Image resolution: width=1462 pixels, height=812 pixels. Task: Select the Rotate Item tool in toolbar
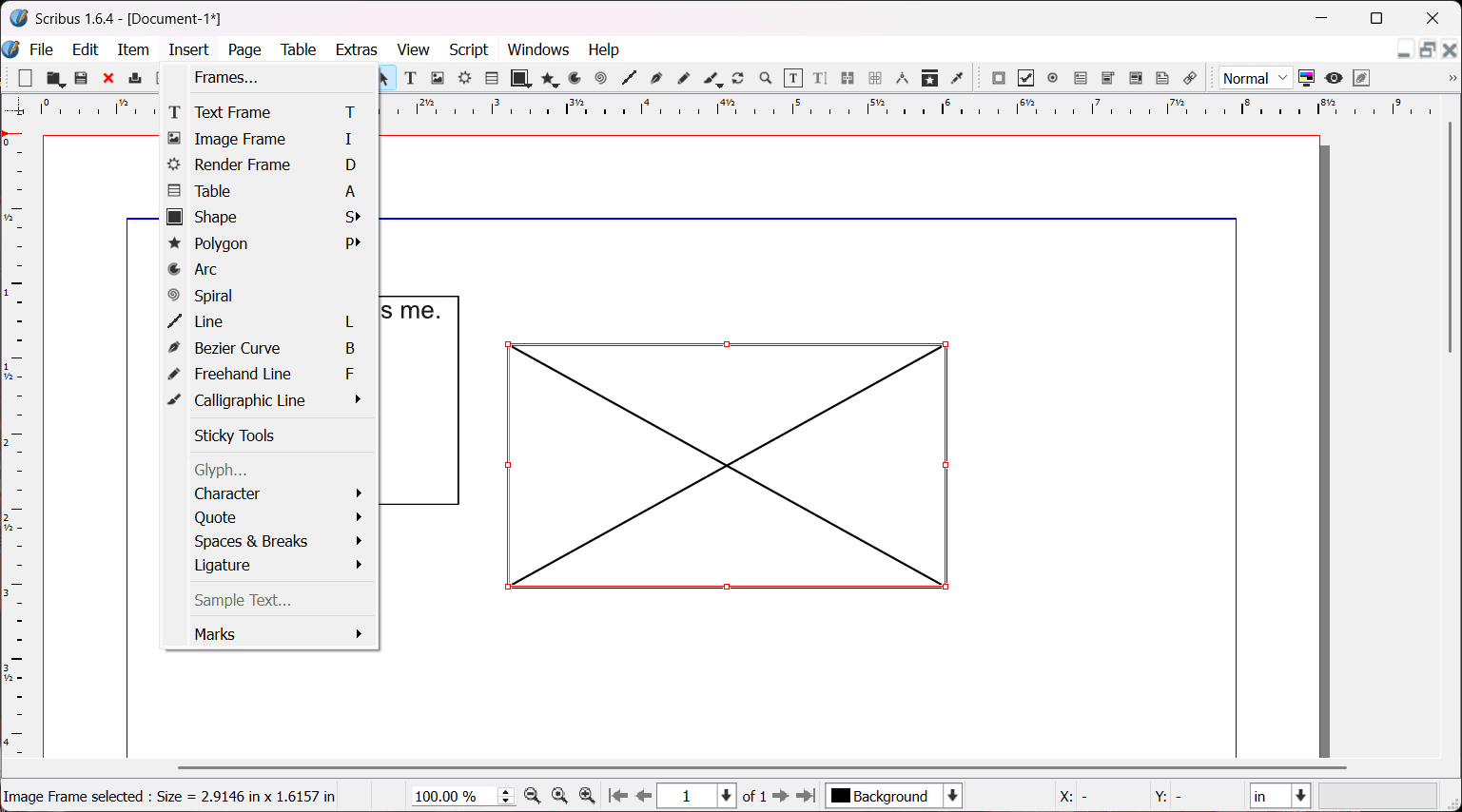pos(738,79)
